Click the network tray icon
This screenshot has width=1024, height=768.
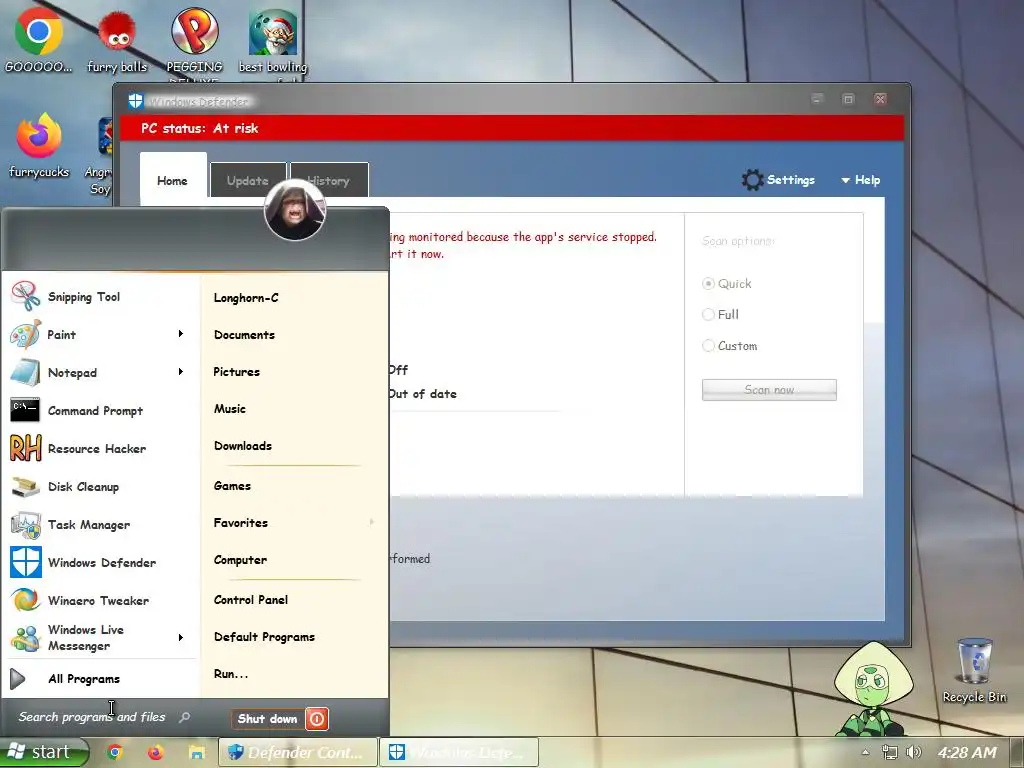pos(889,752)
